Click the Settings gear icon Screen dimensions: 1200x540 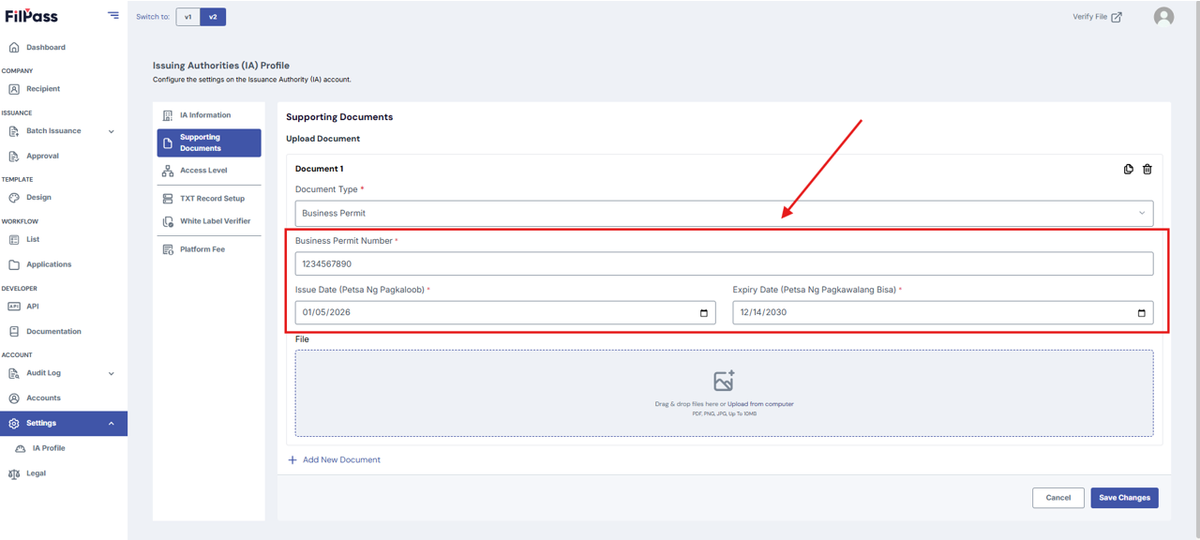pyautogui.click(x=14, y=423)
